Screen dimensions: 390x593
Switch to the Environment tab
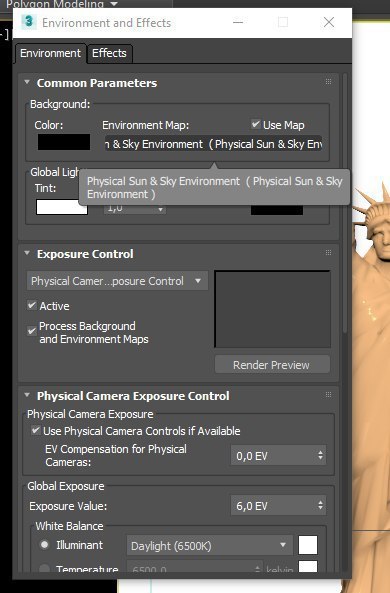tap(51, 53)
